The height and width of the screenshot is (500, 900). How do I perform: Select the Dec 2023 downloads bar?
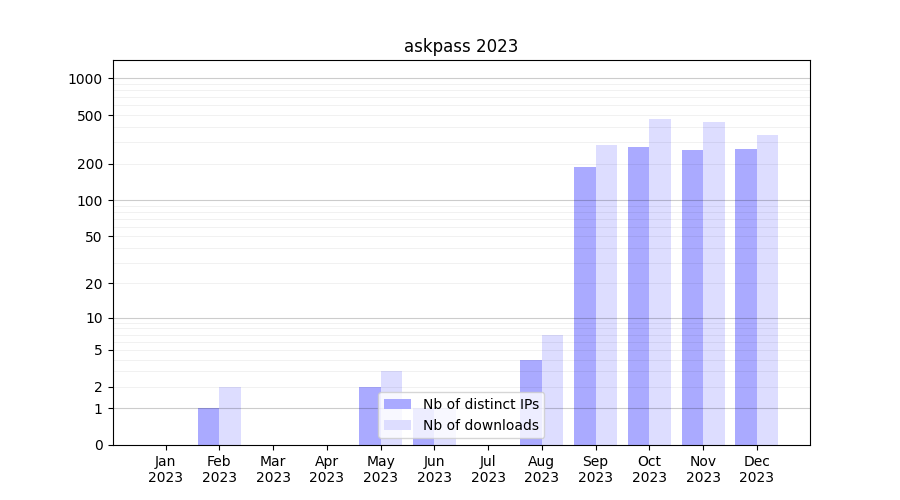coord(767,290)
